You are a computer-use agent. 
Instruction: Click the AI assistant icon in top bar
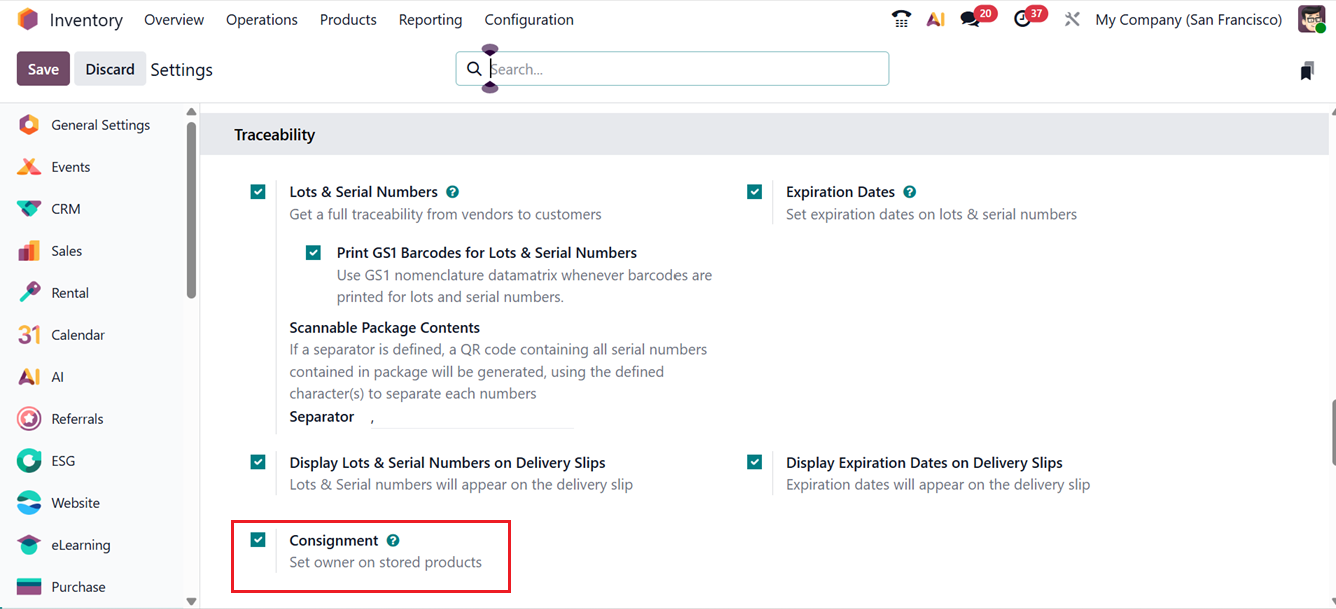[x=936, y=19]
